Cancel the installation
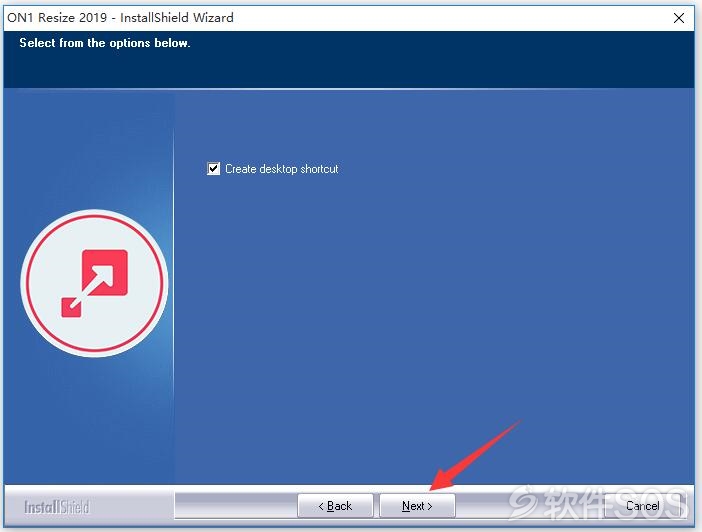The image size is (702, 532). pyautogui.click(x=642, y=506)
